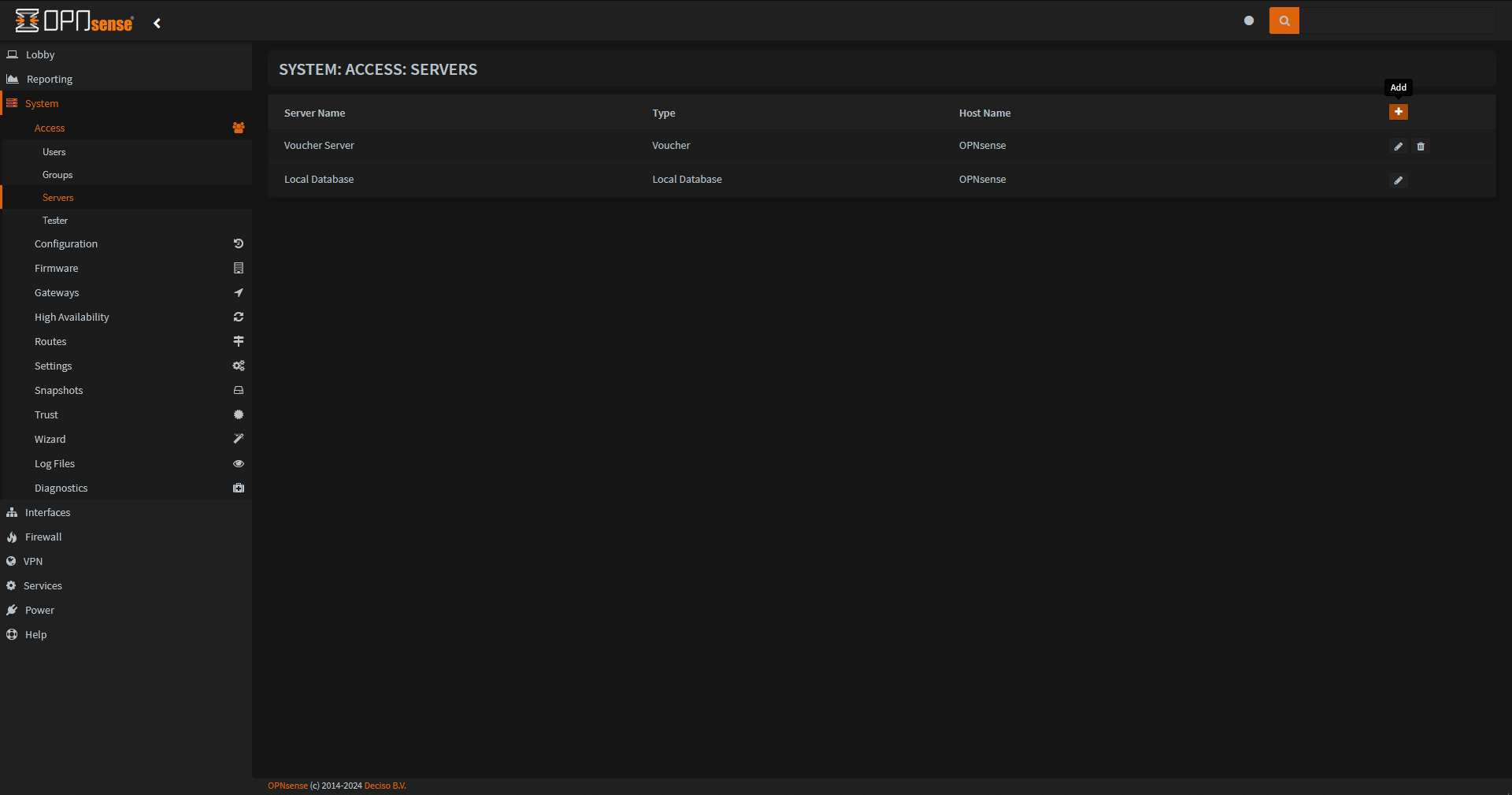
Task: Open the Deciso B.V. footer link
Action: point(385,786)
